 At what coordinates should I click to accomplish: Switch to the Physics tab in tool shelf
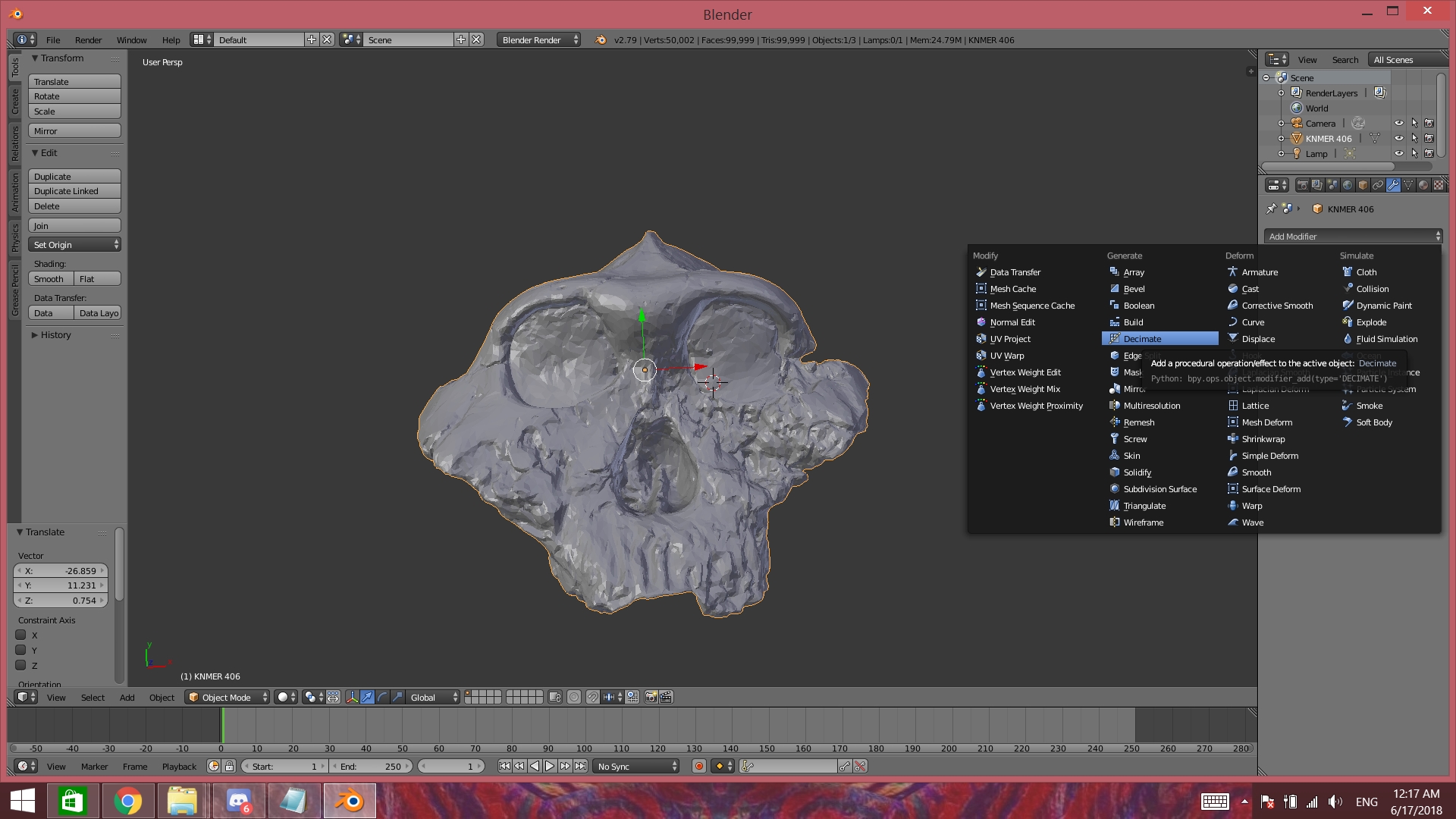[x=14, y=237]
